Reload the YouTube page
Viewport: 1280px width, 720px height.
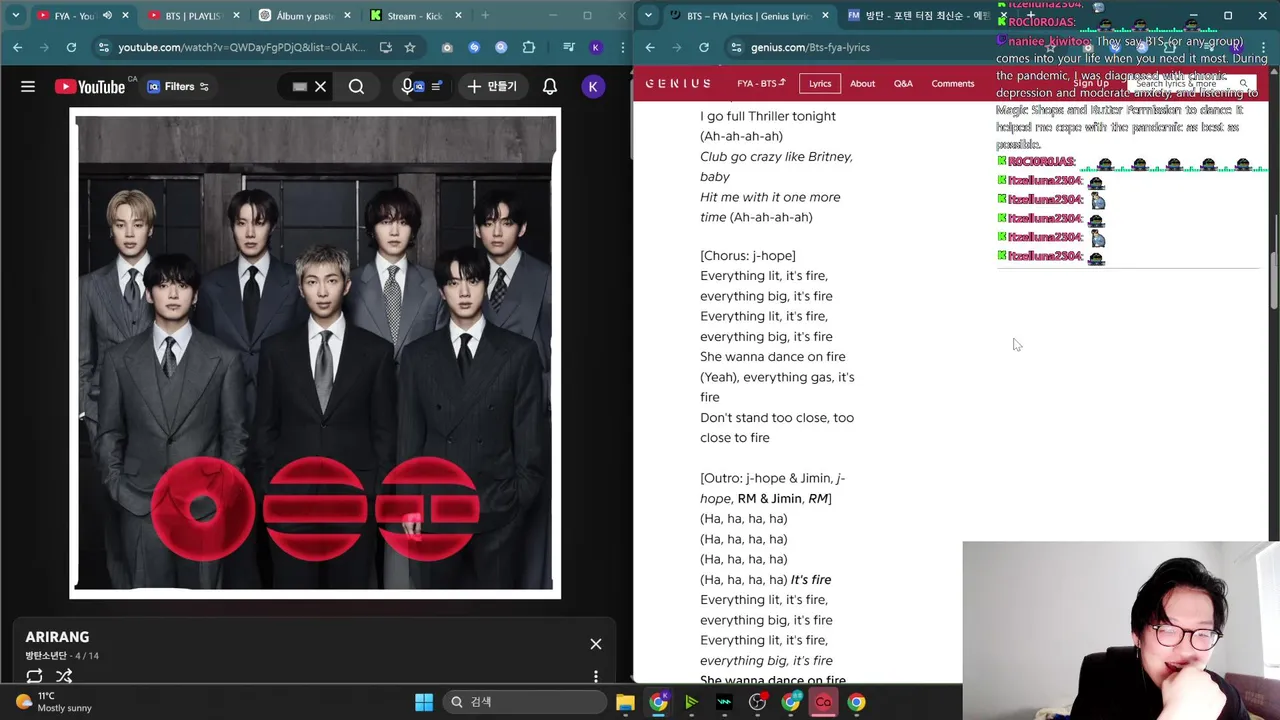click(71, 47)
